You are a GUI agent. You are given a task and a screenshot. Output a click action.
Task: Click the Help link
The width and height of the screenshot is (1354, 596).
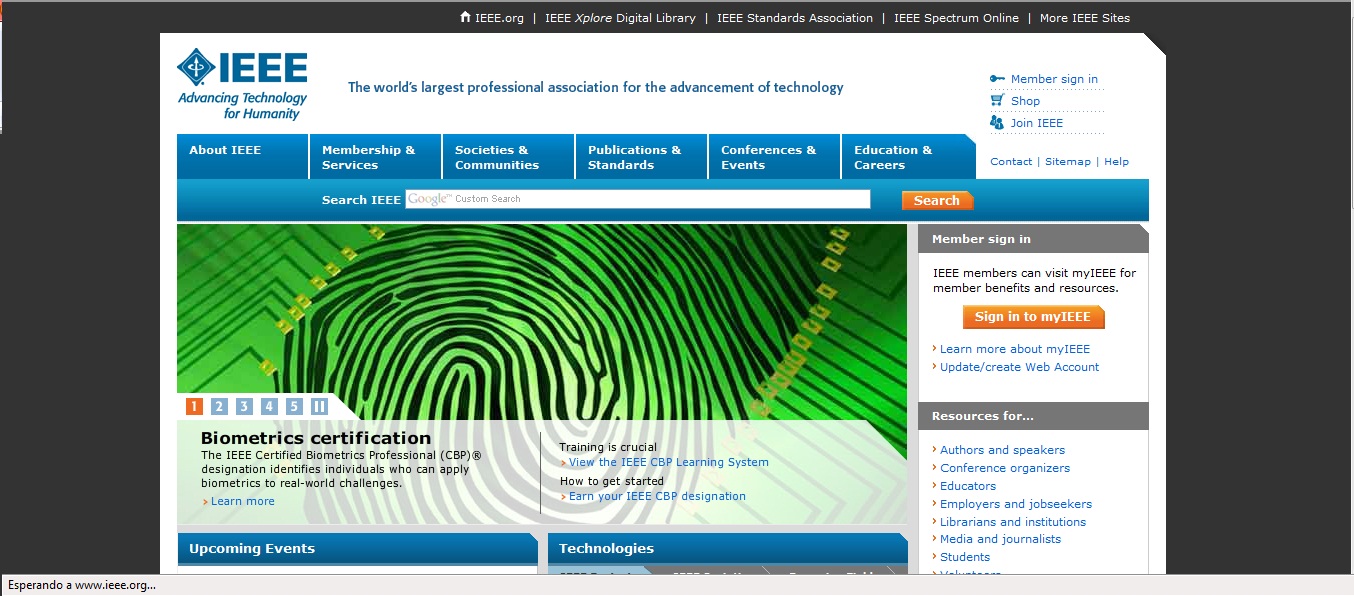point(1116,161)
